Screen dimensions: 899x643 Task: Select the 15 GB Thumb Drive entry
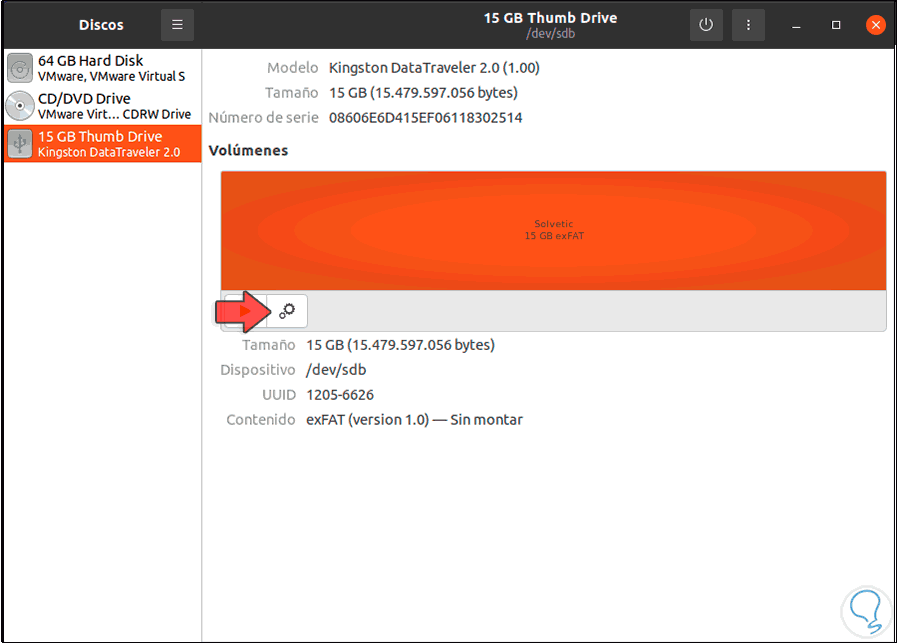click(100, 143)
